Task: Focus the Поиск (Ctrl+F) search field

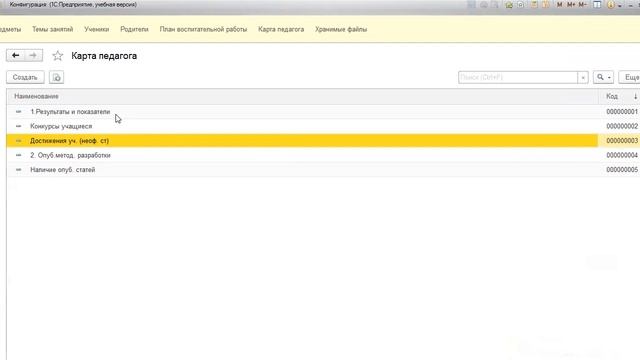Action: click(x=518, y=77)
